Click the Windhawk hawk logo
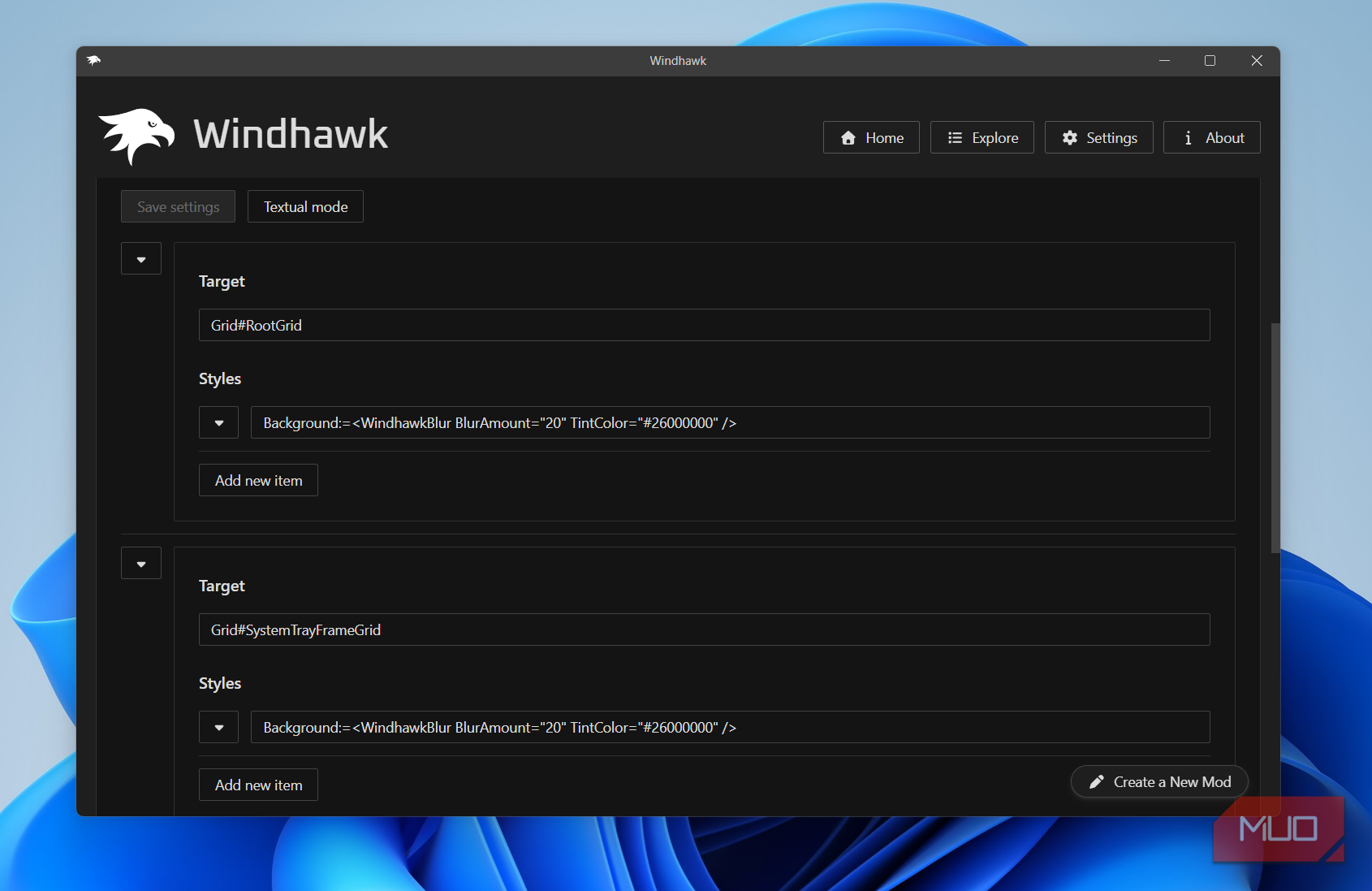1372x891 pixels. pos(136,136)
